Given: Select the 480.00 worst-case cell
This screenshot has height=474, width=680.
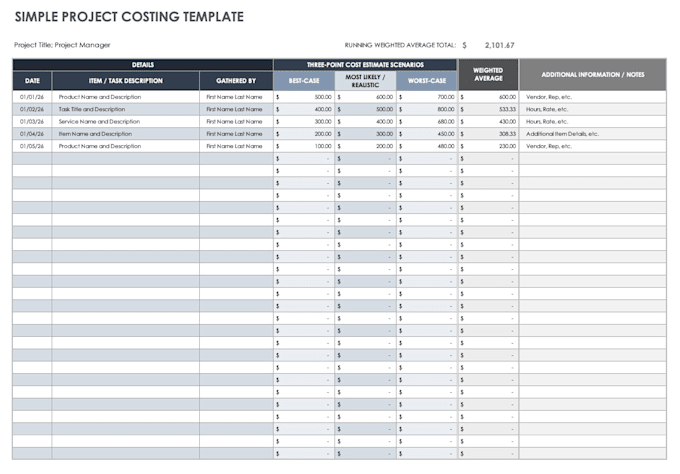Looking at the screenshot, I should click(427, 146).
